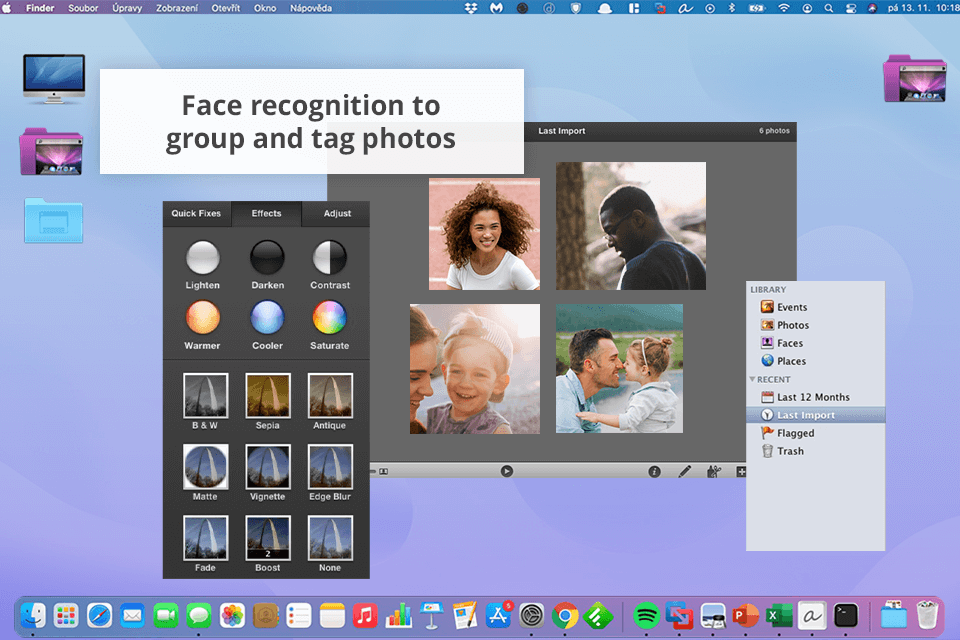This screenshot has width=960, height=640.
Task: Make the photo Warmer
Action: [203, 317]
